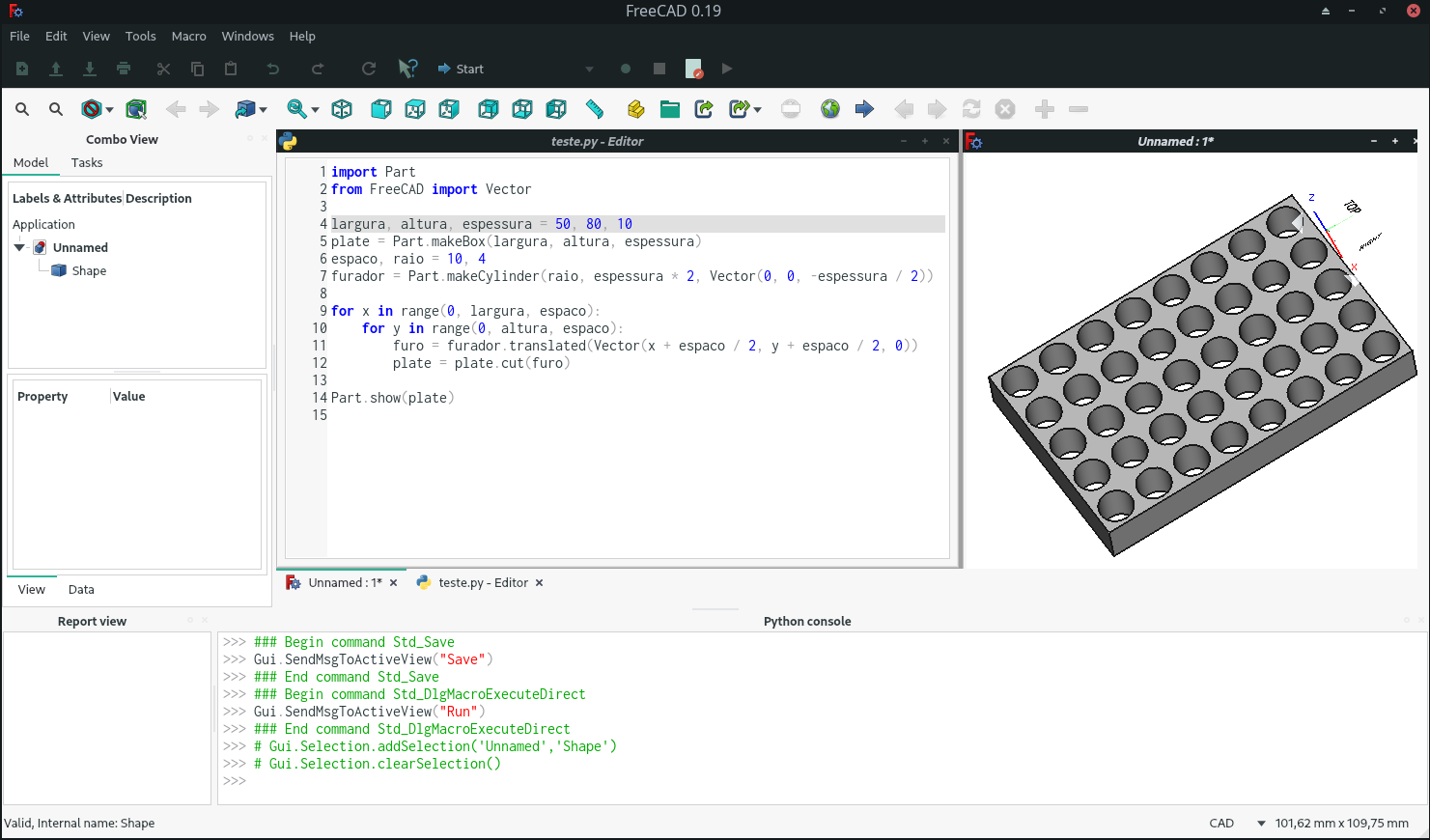Set the view to Front
The width and height of the screenshot is (1430, 840).
tap(380, 109)
